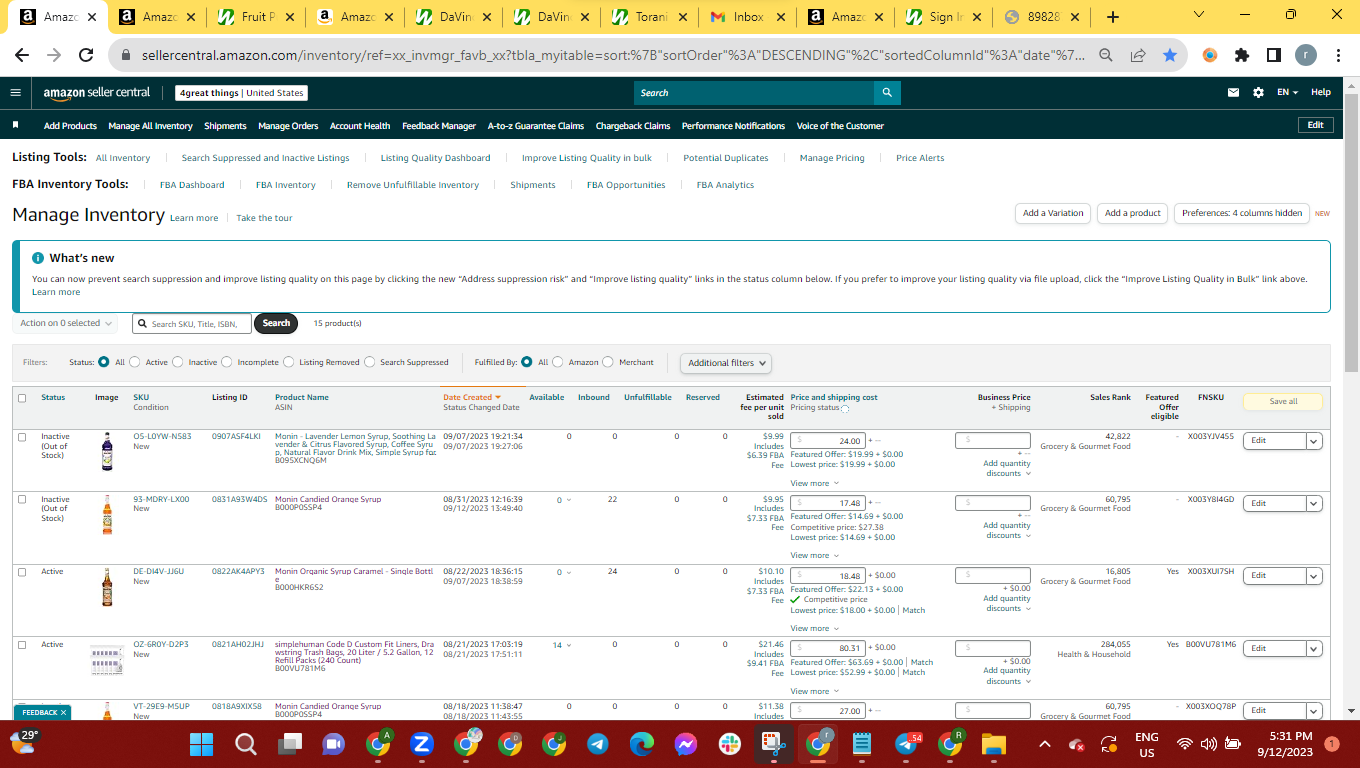Open a new browser tab
The width and height of the screenshot is (1360, 768).
click(x=1113, y=17)
